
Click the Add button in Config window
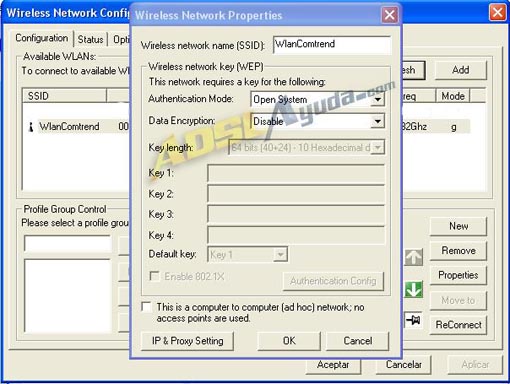click(461, 70)
